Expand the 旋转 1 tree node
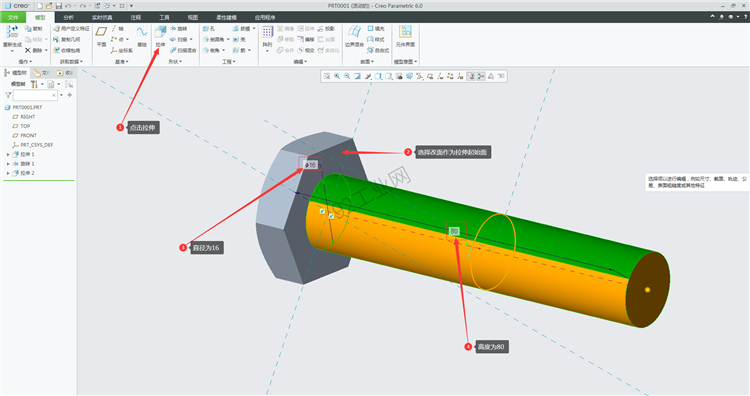Viewport: 750px width, 396px height. tap(8, 164)
